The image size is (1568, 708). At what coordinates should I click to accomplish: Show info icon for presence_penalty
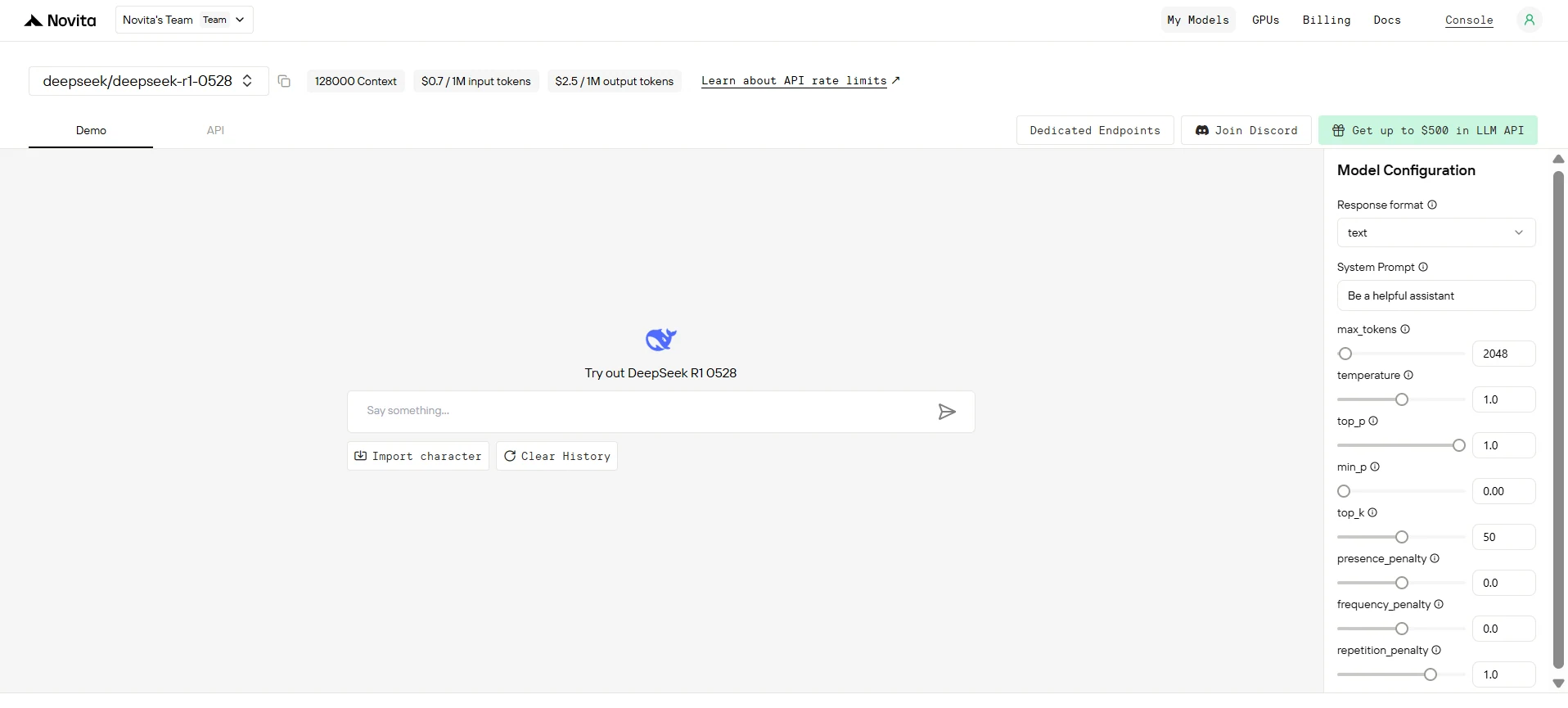(x=1435, y=558)
